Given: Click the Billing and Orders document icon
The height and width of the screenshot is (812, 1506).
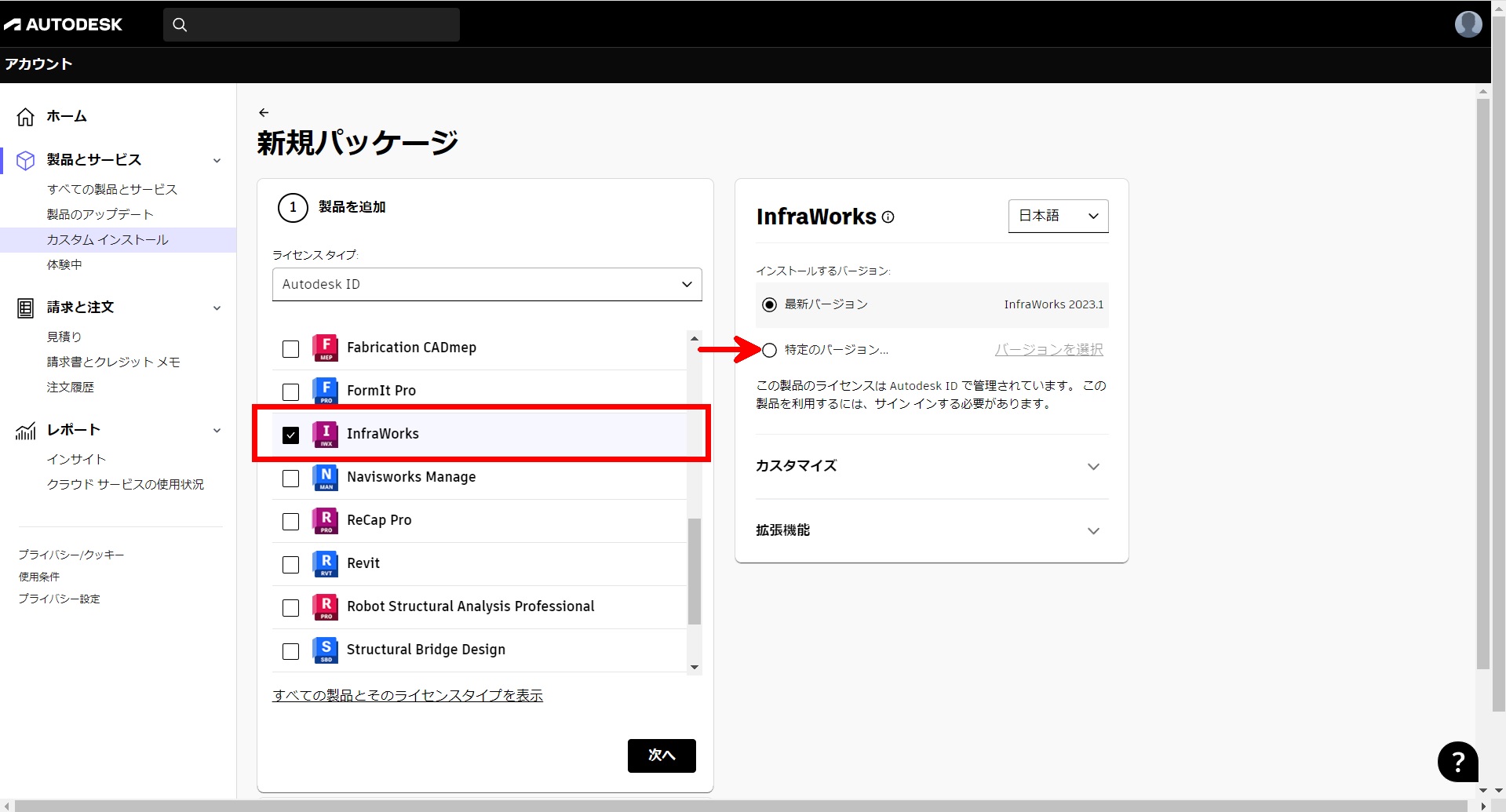Looking at the screenshot, I should point(26,308).
